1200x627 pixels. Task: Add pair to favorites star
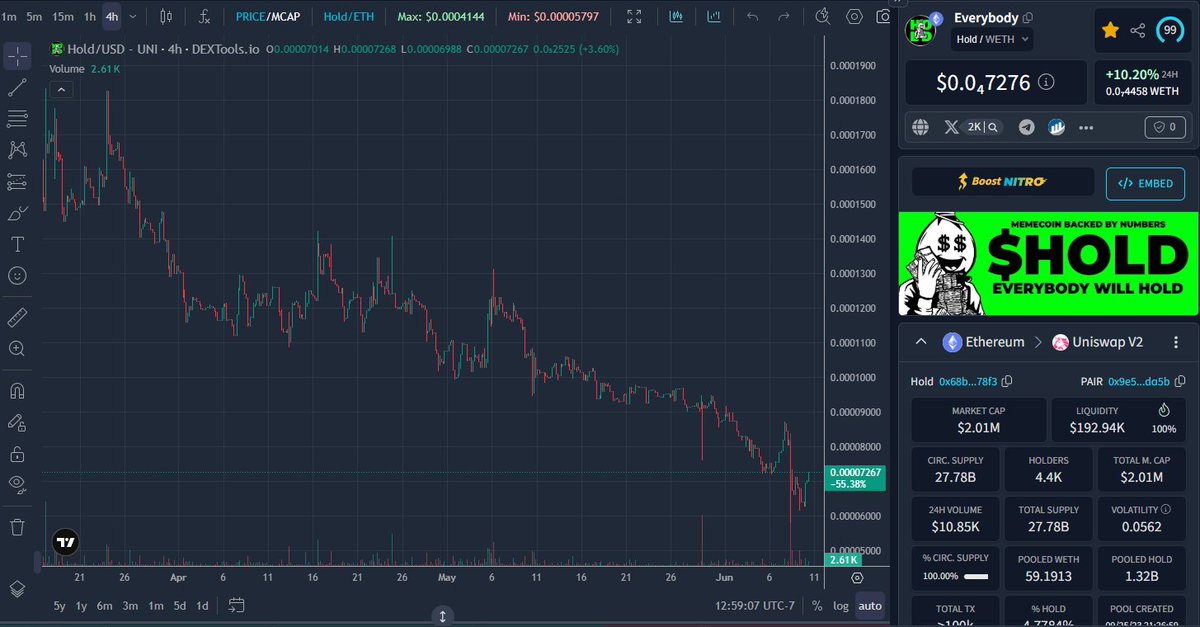pos(1110,31)
